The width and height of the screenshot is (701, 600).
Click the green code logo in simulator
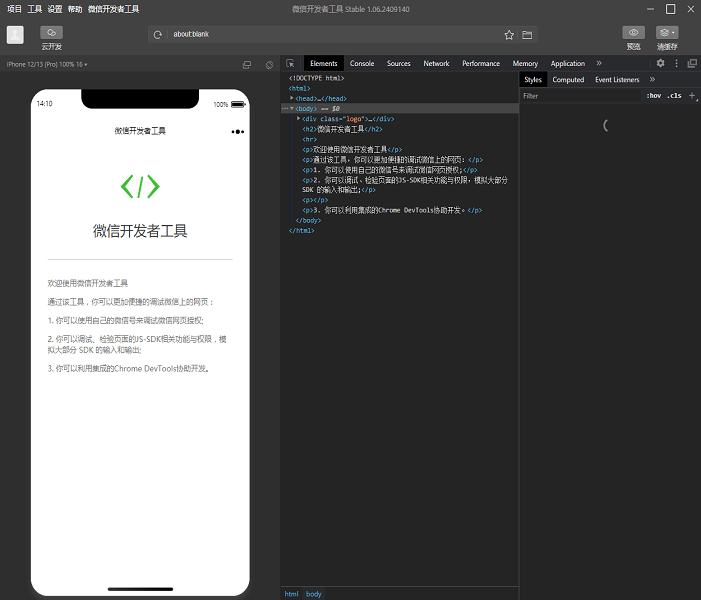[140, 187]
